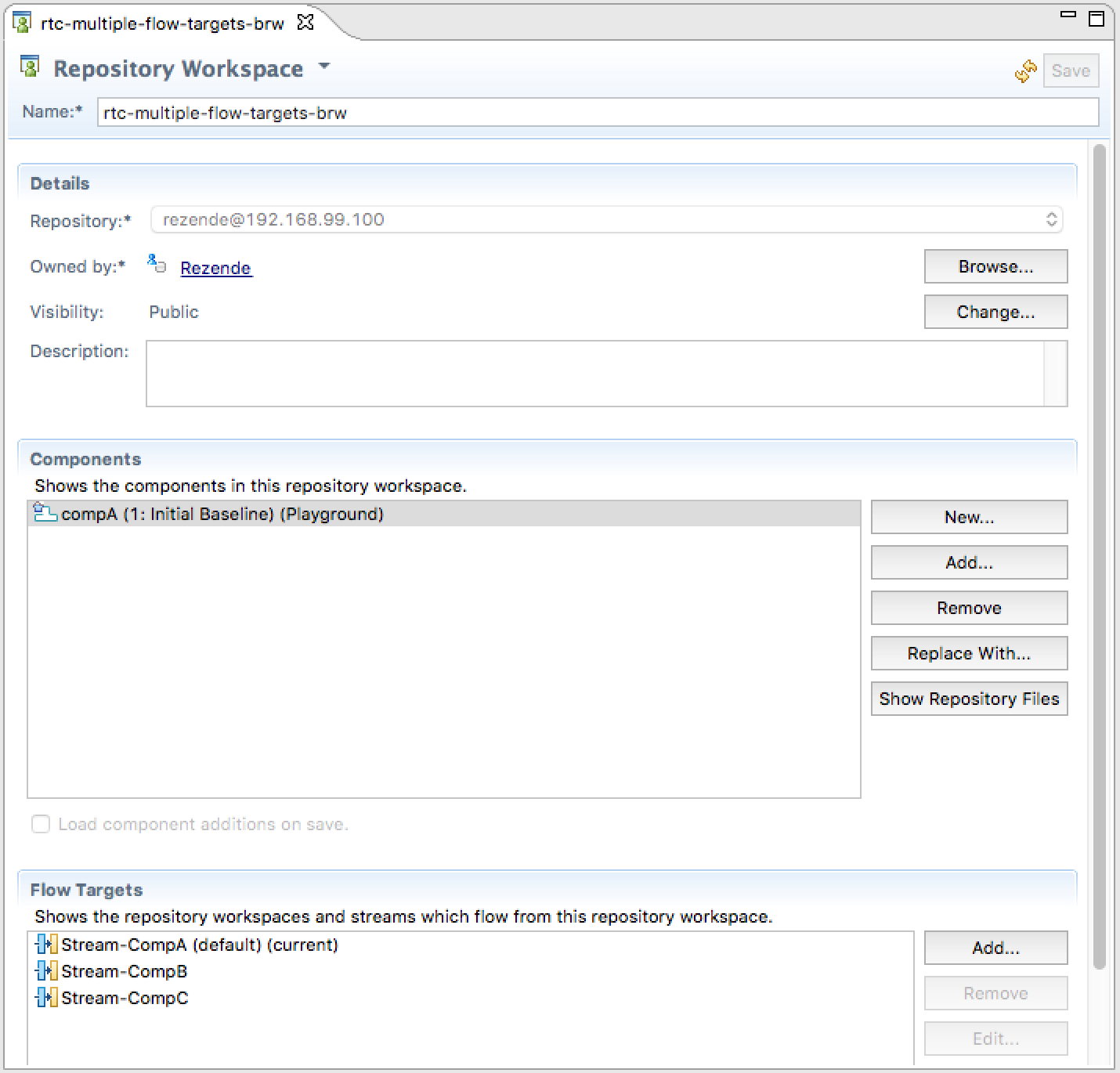Viewport: 1120px width, 1073px height.
Task: Click the Stream-CompC stream icon
Action: tap(47, 999)
